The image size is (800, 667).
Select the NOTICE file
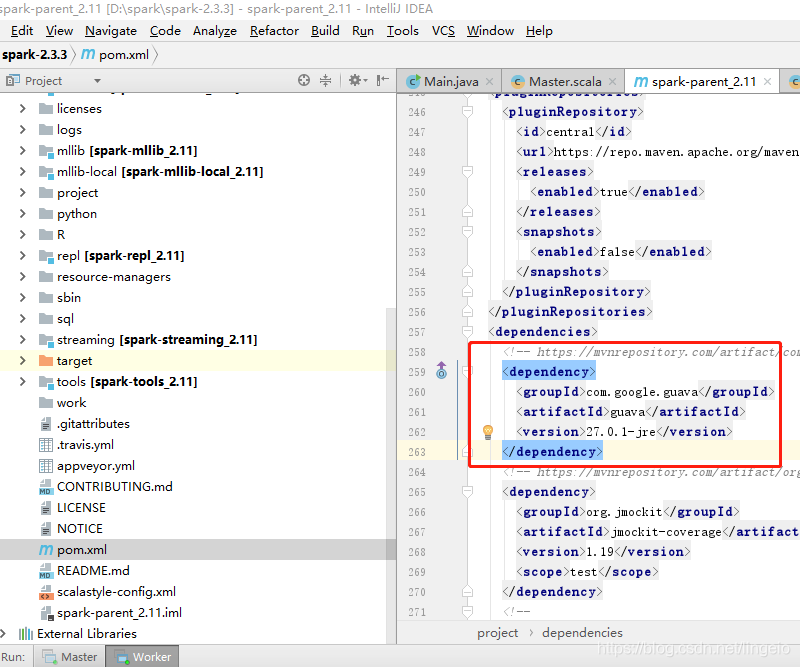coord(80,529)
